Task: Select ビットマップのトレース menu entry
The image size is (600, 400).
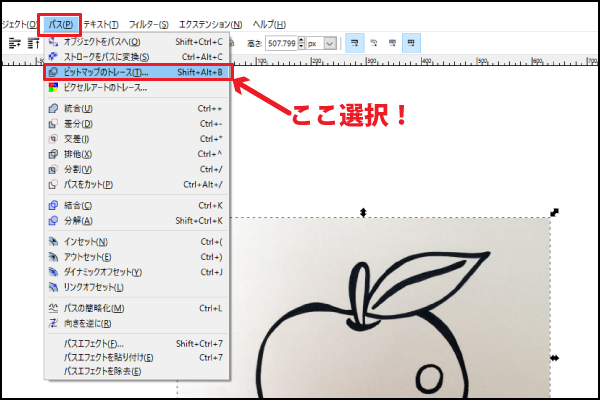Action: [105, 73]
